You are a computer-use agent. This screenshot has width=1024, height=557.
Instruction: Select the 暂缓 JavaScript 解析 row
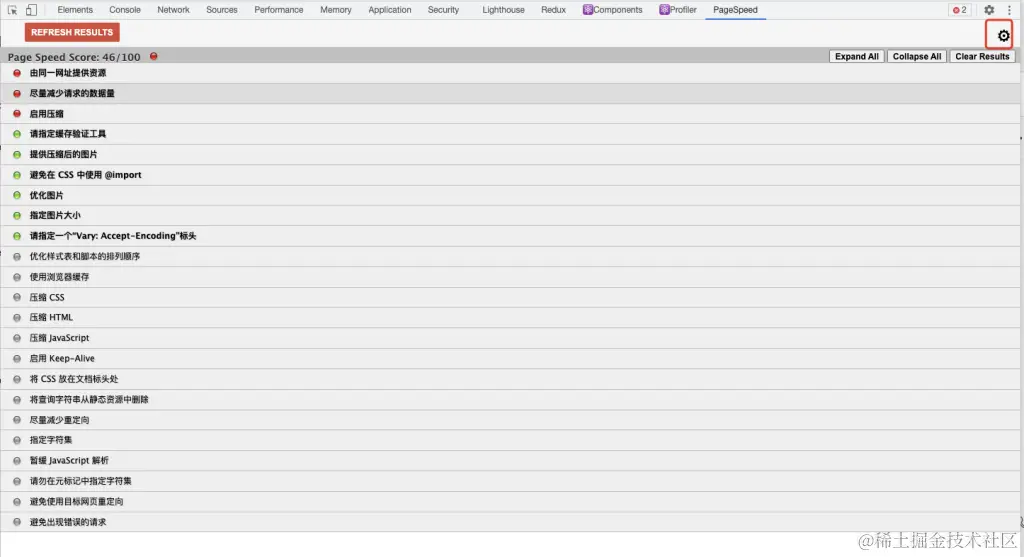pos(510,460)
